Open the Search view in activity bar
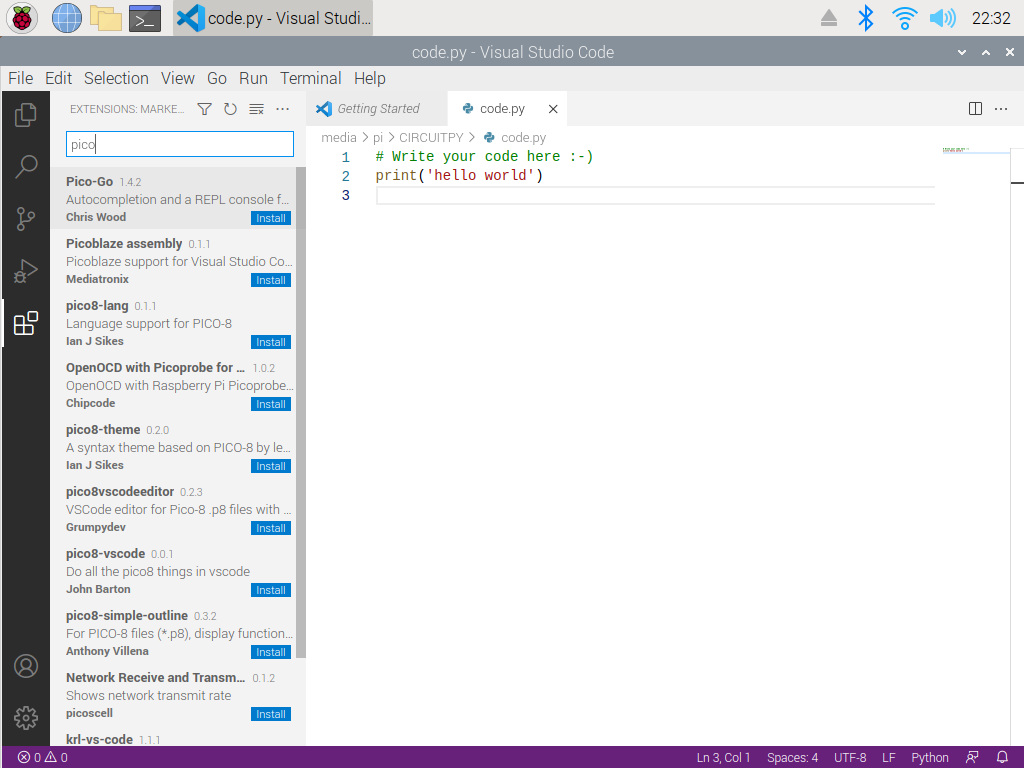The image size is (1024, 768). (25, 167)
